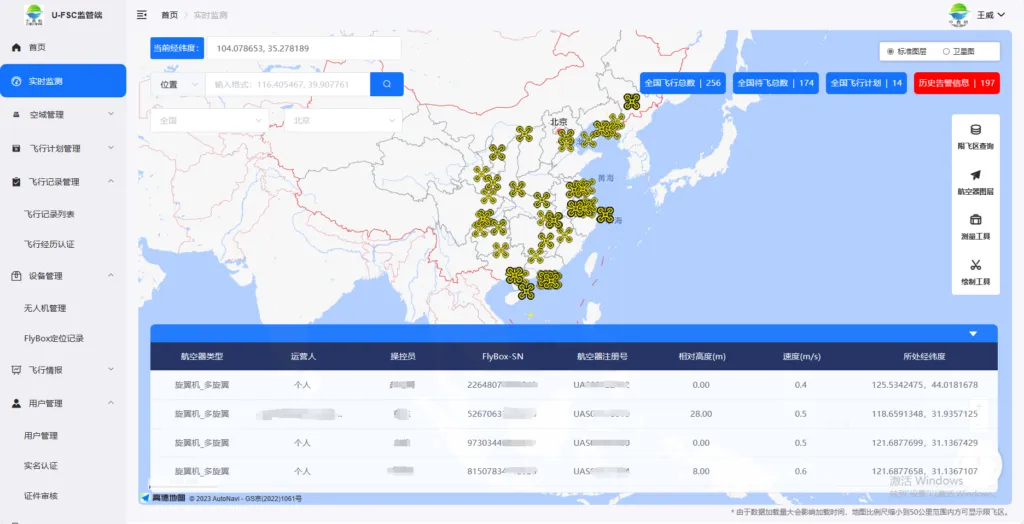Click the 全国飞行总数 statistics button
This screenshot has width=1024, height=524.
tap(682, 83)
